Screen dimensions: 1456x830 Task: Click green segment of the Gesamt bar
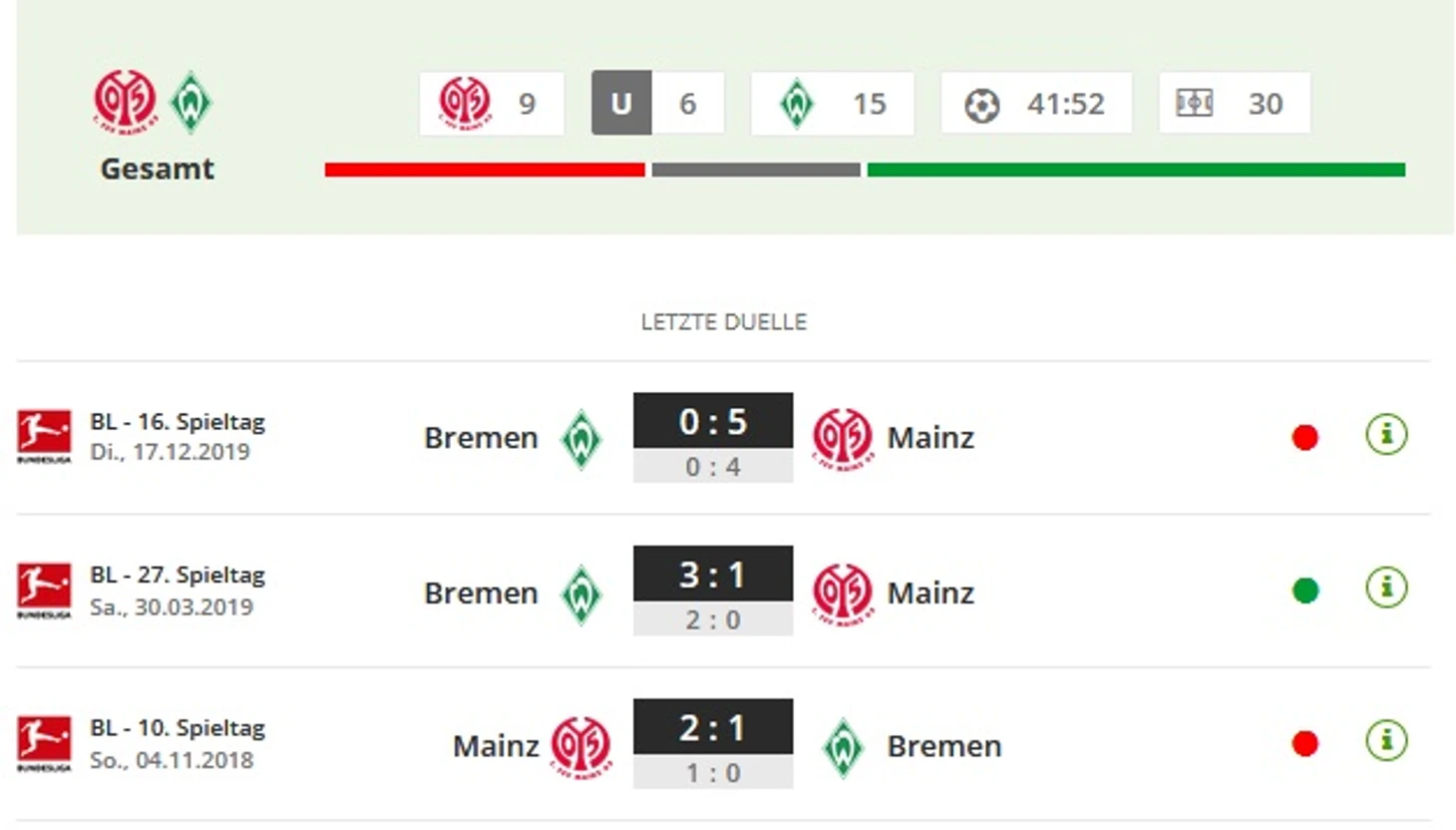click(x=1136, y=170)
